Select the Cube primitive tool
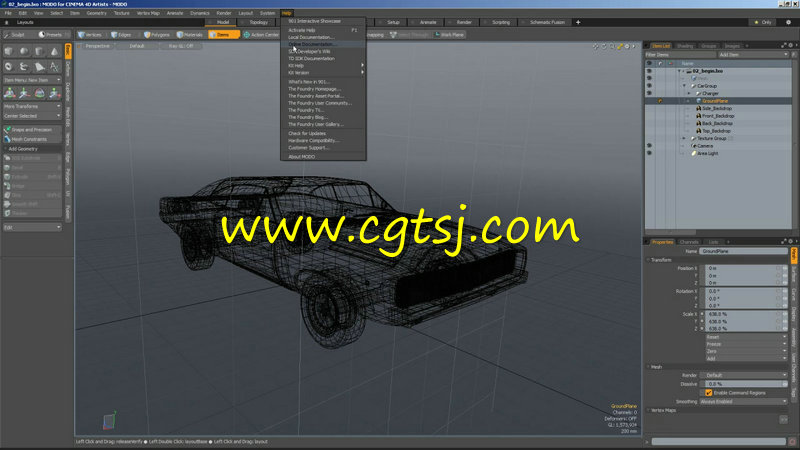The height and width of the screenshot is (450, 800). pyautogui.click(x=9, y=51)
